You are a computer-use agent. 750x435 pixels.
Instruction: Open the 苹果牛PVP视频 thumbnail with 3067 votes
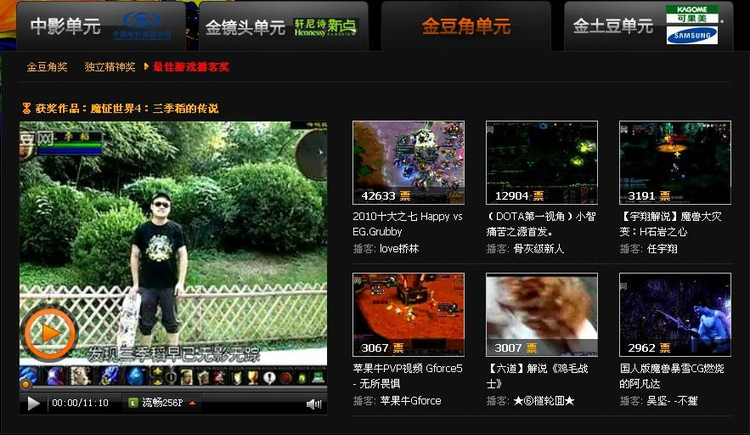[x=408, y=314]
